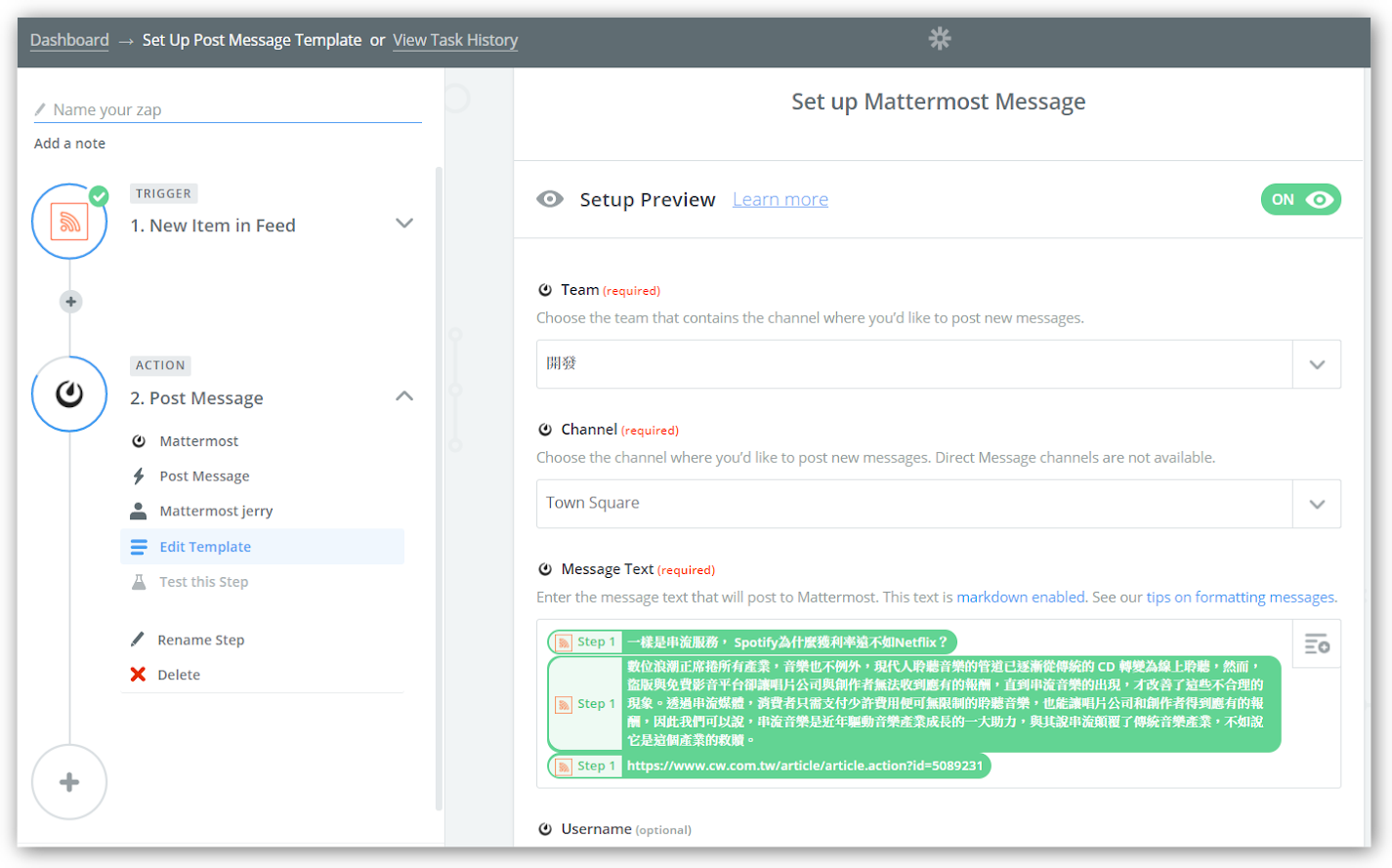Click the Mattermost icon beside Username label
Screen dimensions: 1392x868
pyautogui.click(x=545, y=829)
